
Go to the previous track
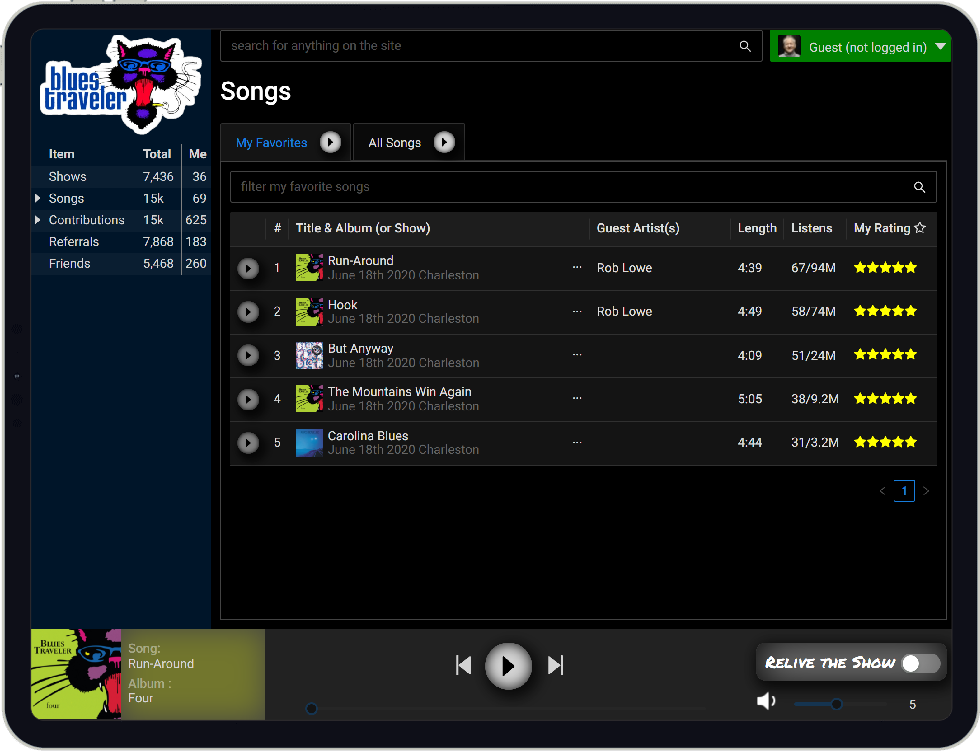(463, 665)
